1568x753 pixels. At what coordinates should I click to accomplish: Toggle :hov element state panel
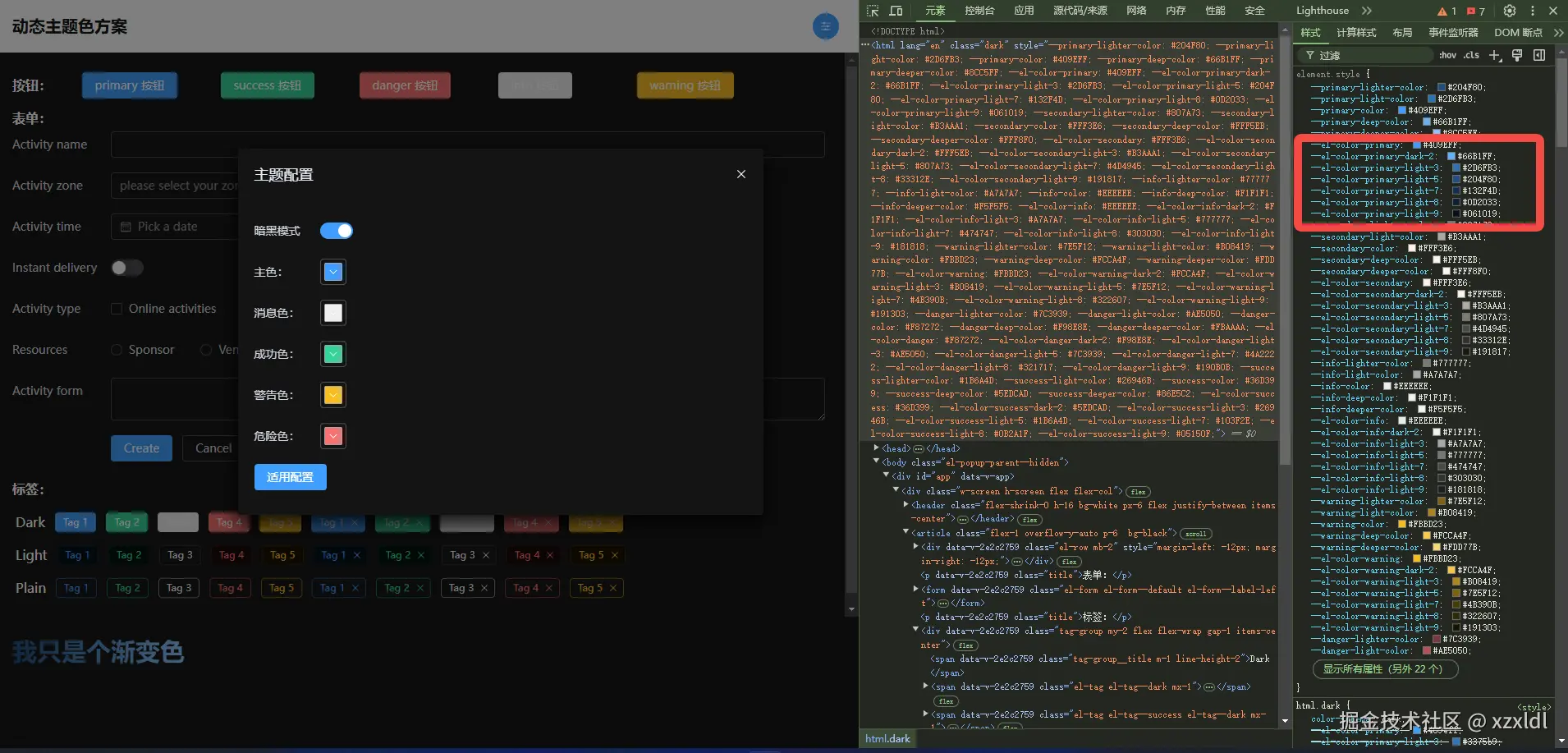[1447, 55]
